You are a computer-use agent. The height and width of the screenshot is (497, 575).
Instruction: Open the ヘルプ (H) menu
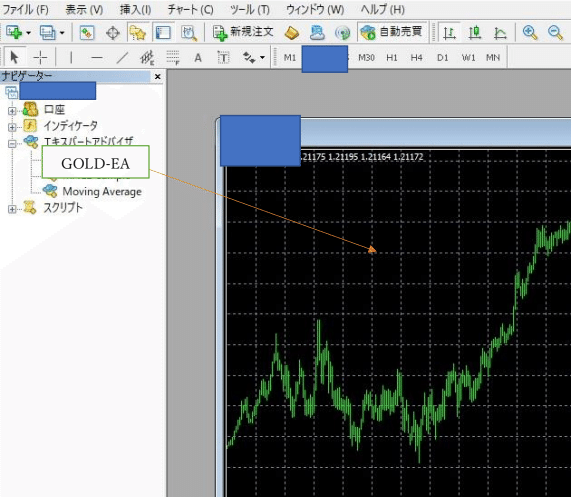pyautogui.click(x=382, y=9)
